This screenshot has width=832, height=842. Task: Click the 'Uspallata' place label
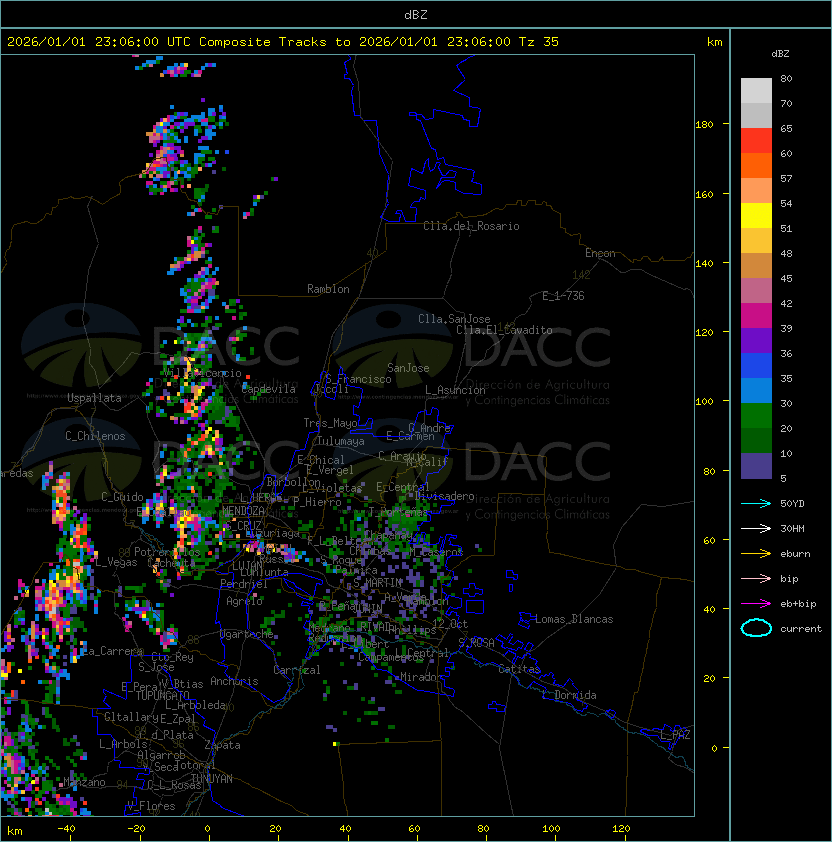click(95, 398)
